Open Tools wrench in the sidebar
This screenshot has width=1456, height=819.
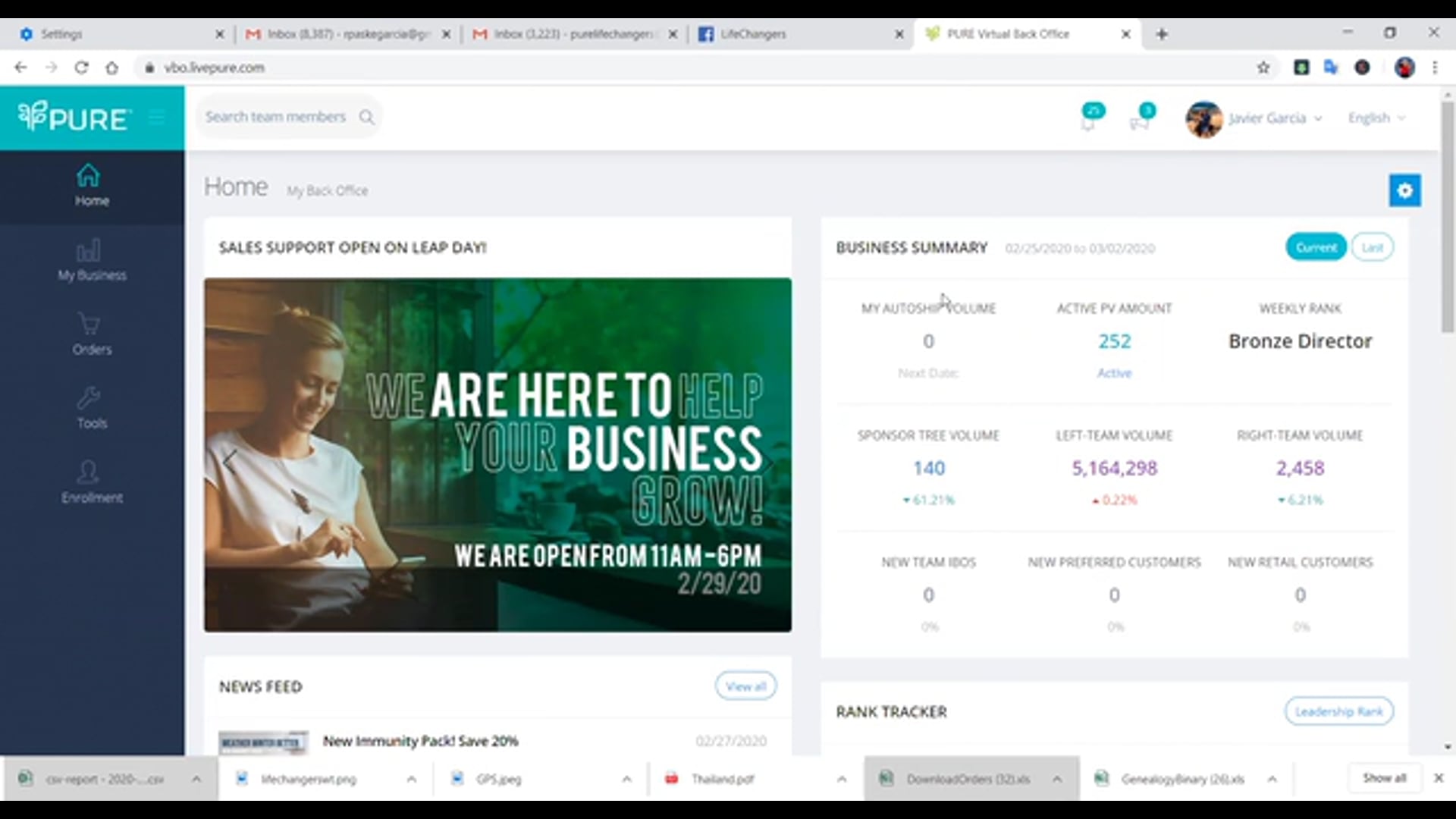[92, 409]
